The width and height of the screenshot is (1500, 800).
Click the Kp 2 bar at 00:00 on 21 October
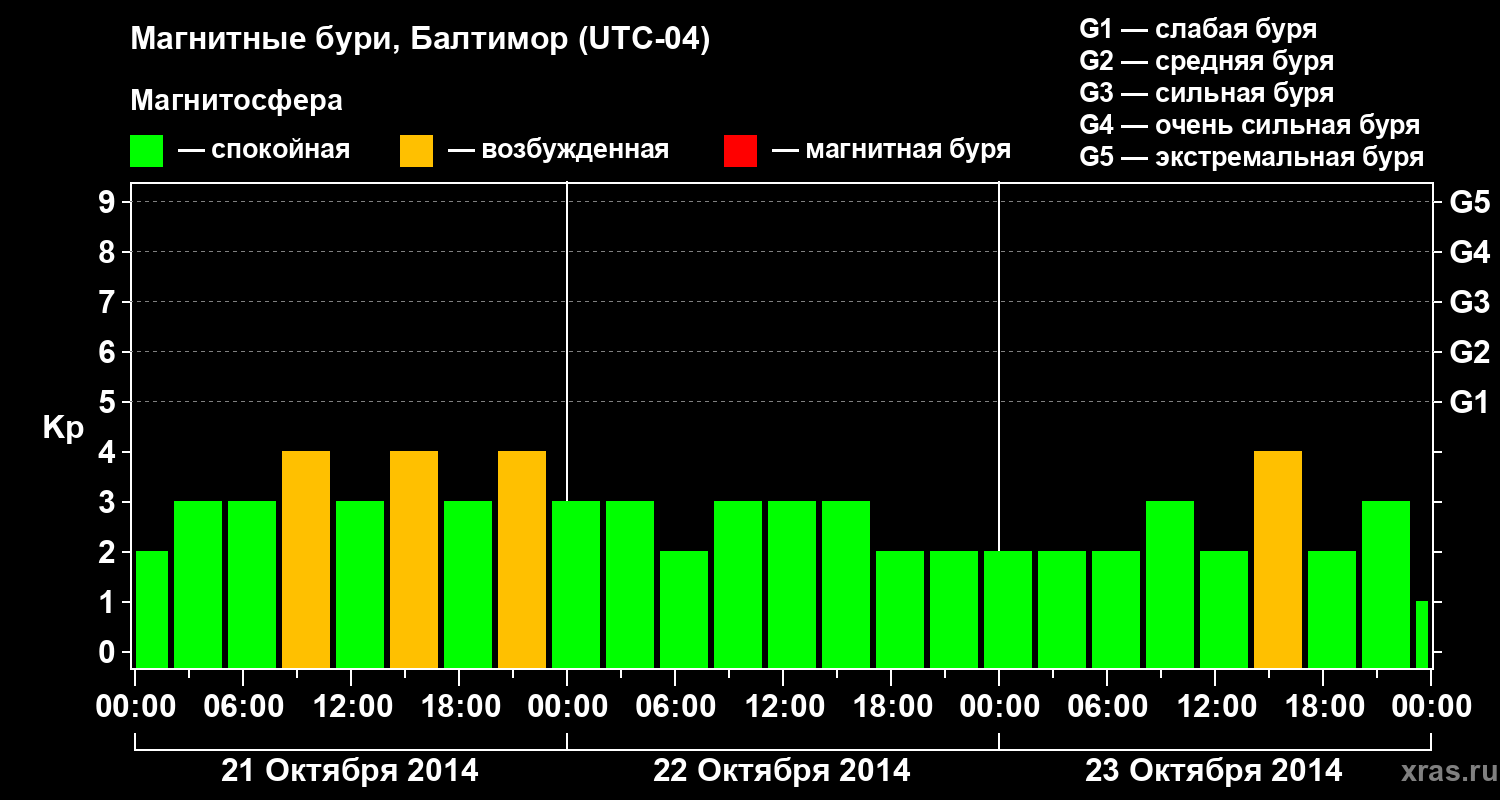[152, 610]
